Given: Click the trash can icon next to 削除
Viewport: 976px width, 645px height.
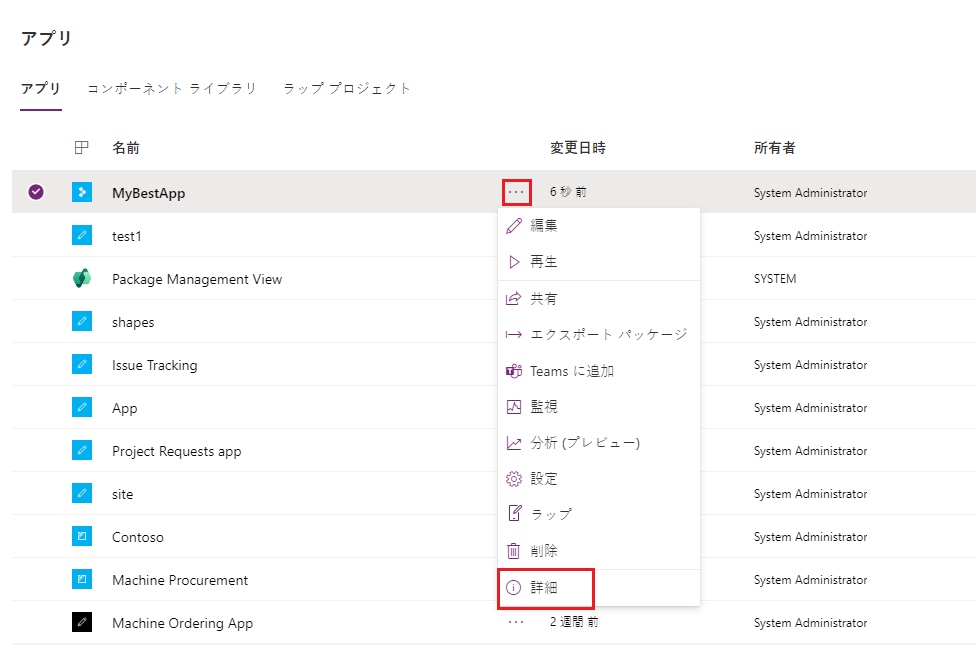Looking at the screenshot, I should 514,551.
